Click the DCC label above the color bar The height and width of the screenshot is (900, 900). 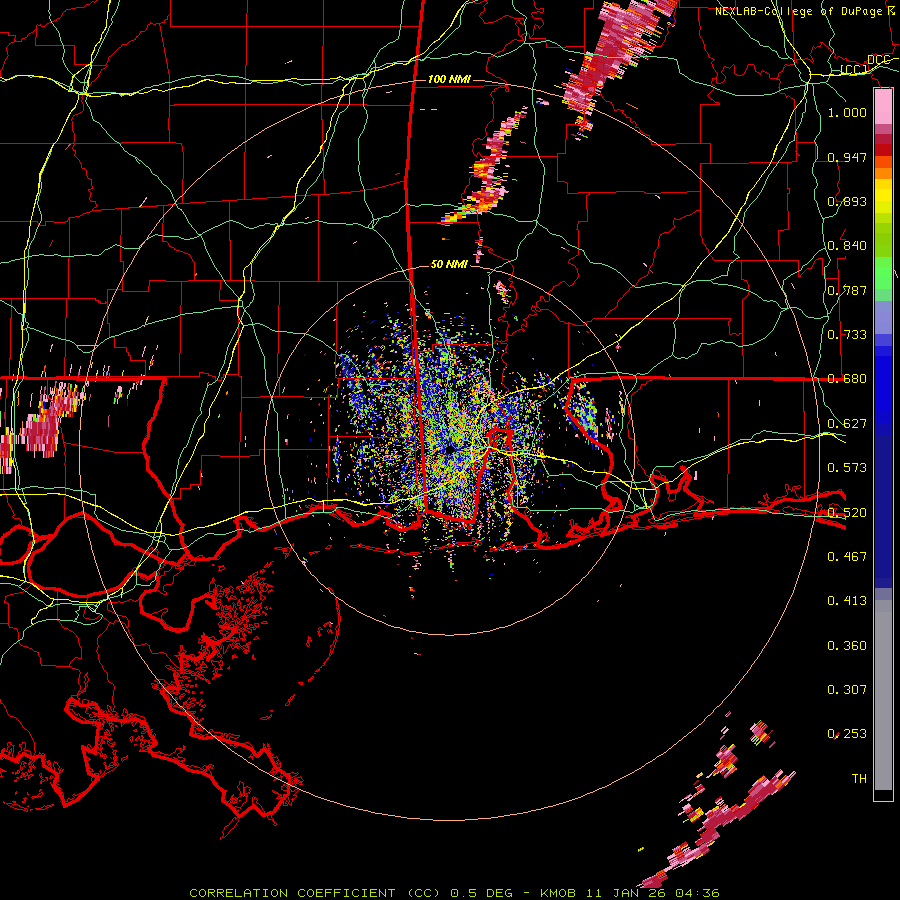pos(878,60)
